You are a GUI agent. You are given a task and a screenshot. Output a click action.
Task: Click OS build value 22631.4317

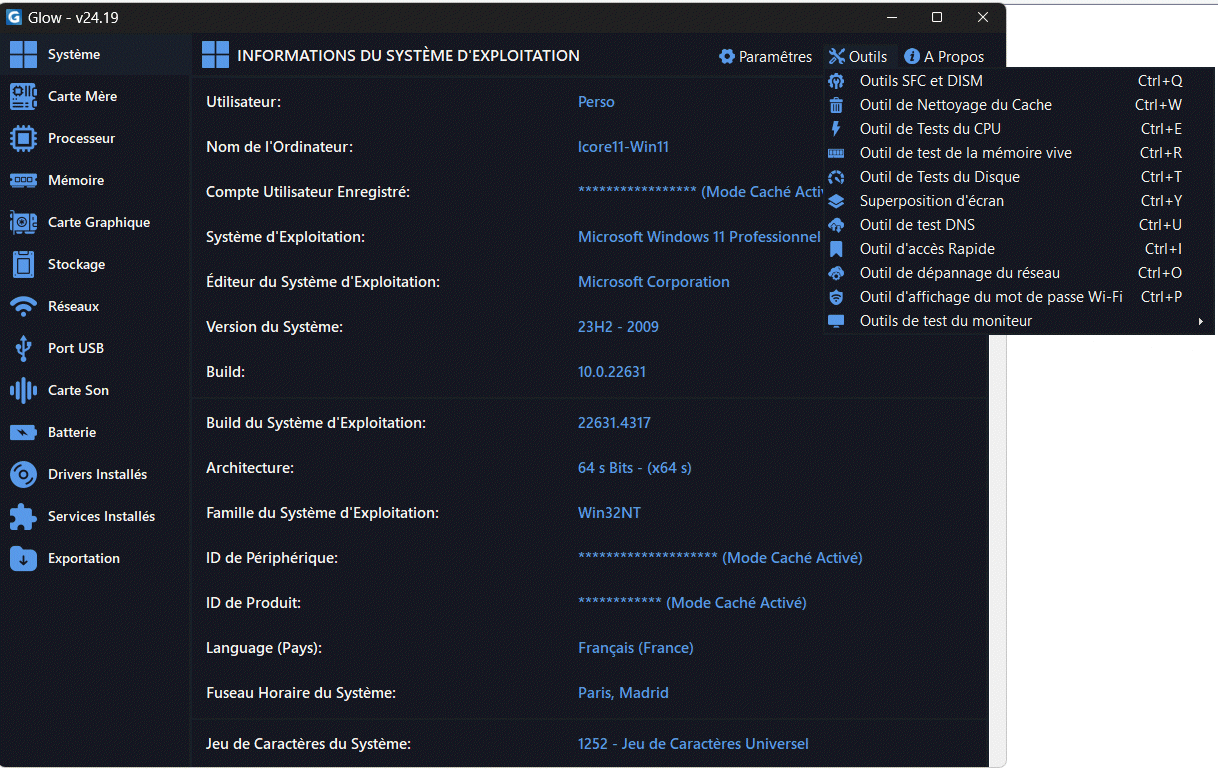tap(614, 423)
